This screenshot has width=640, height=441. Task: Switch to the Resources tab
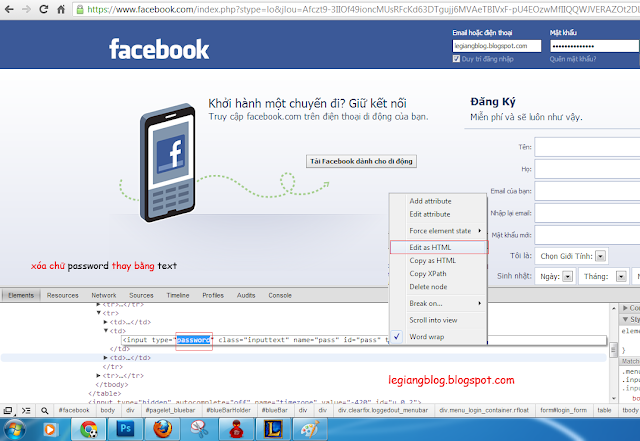pyautogui.click(x=62, y=295)
